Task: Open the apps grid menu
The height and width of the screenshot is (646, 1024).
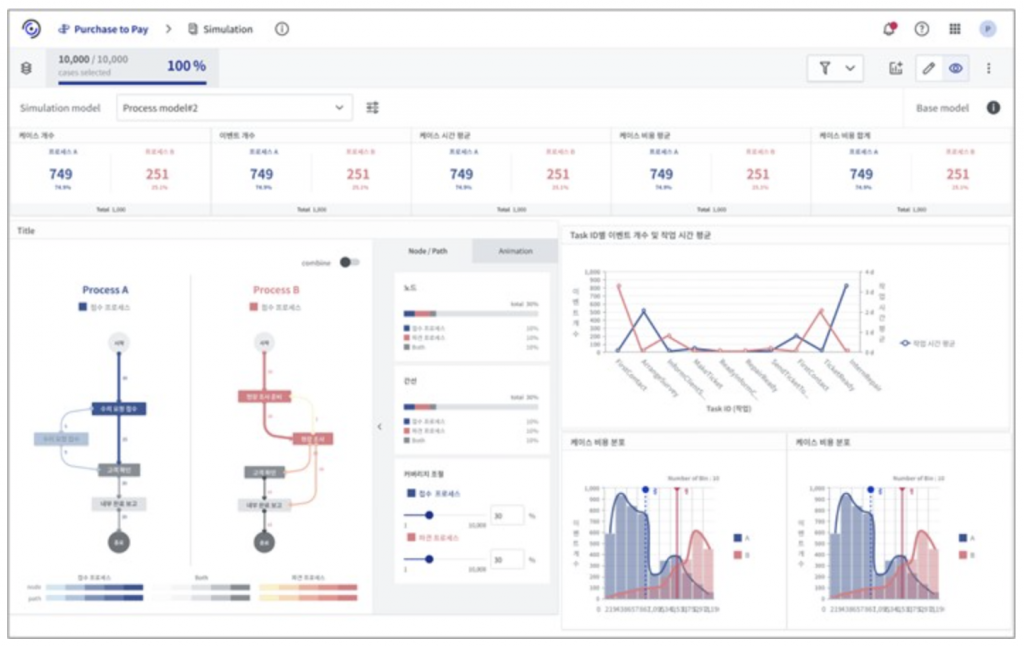Action: pos(954,29)
